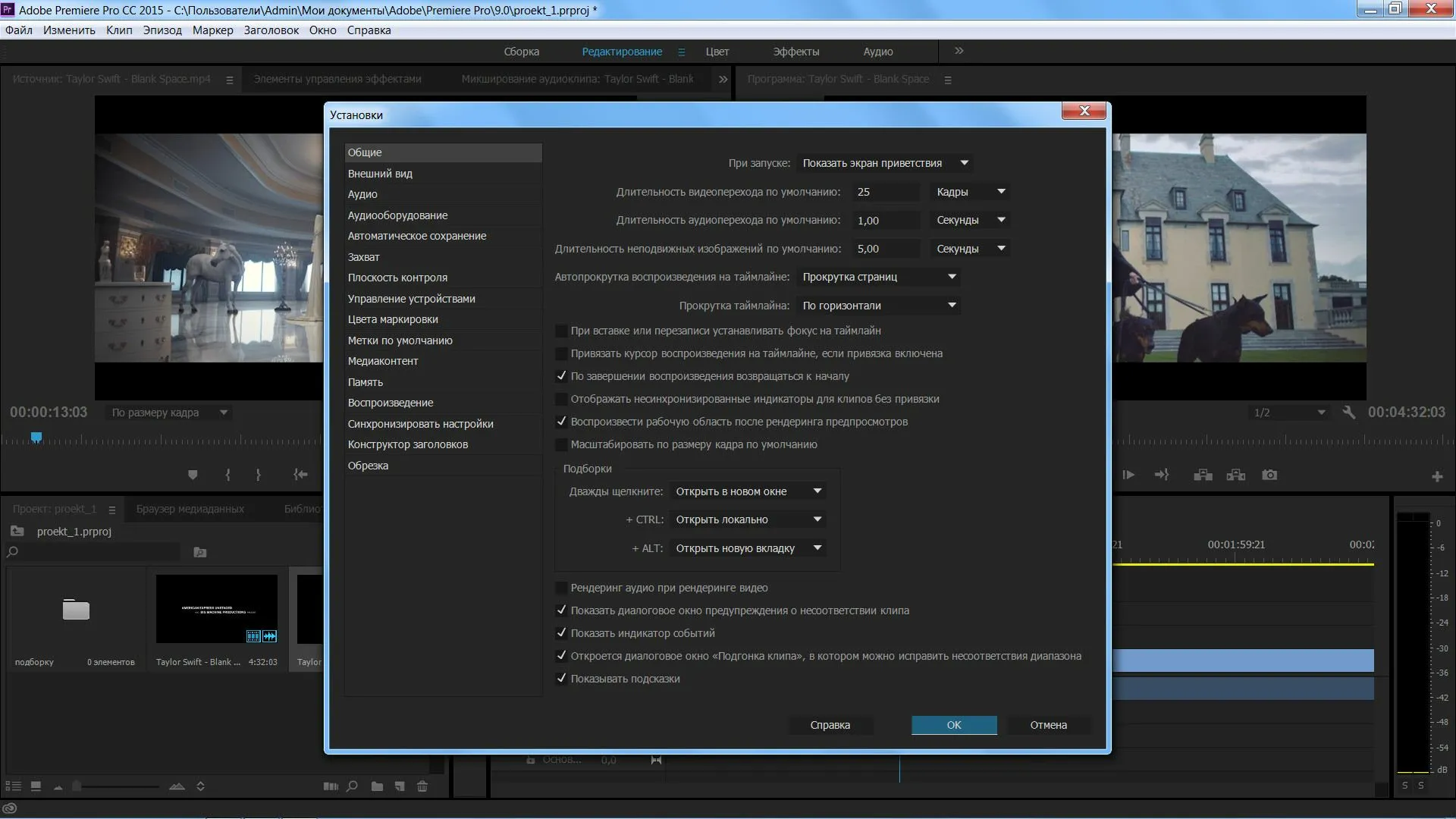Viewport: 1456px width, 819px height.
Task: Uncheck 'Показывать подсказки' checkbox
Action: tap(561, 679)
